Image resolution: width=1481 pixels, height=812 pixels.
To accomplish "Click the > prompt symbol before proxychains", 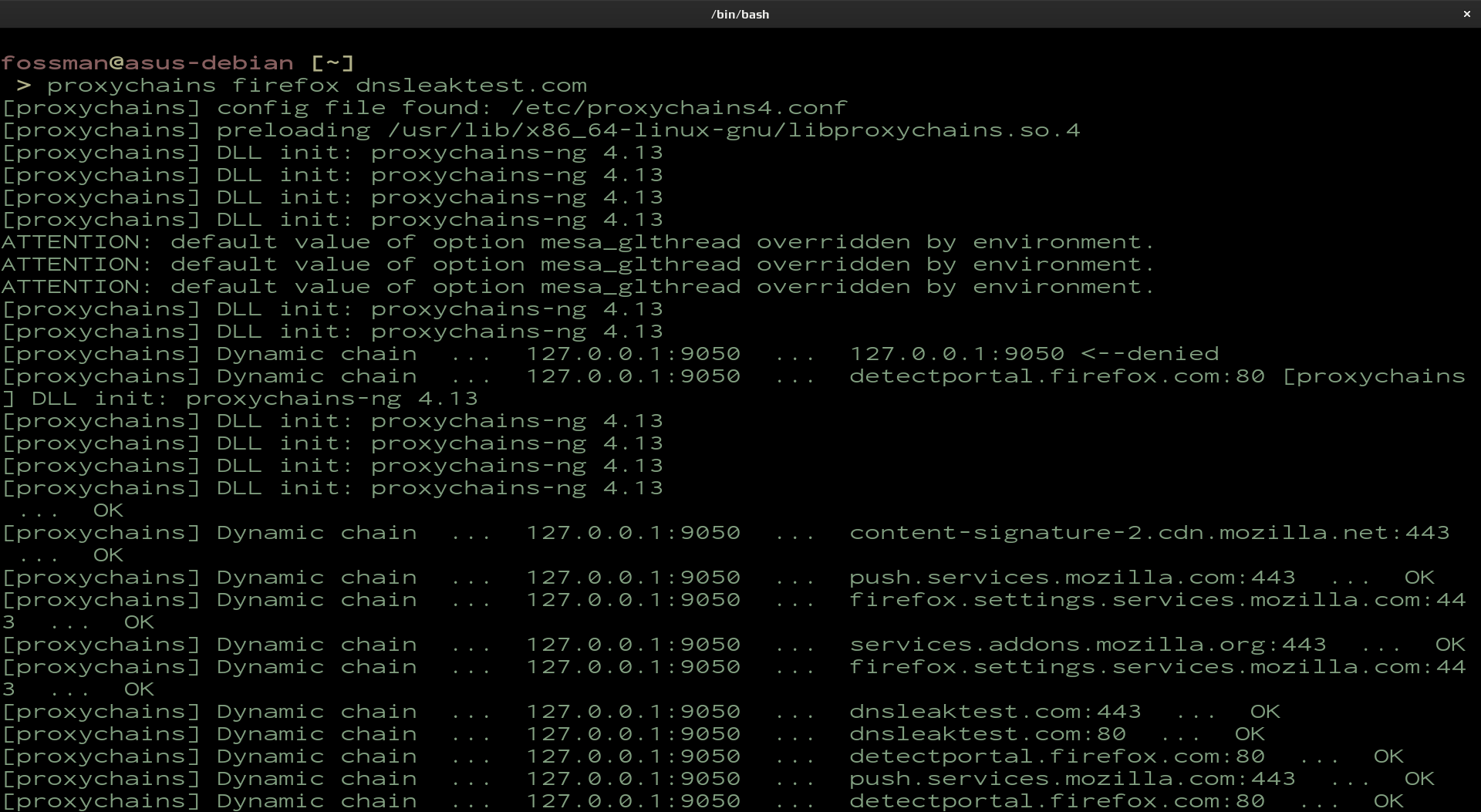I will pos(23,85).
